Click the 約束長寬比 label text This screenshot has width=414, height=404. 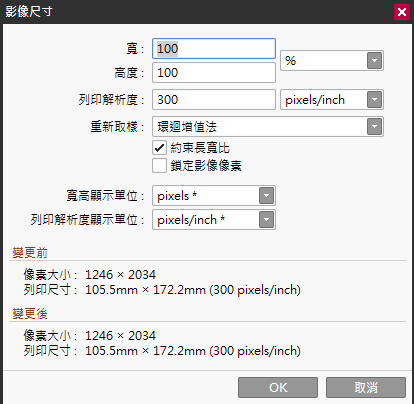click(x=200, y=148)
